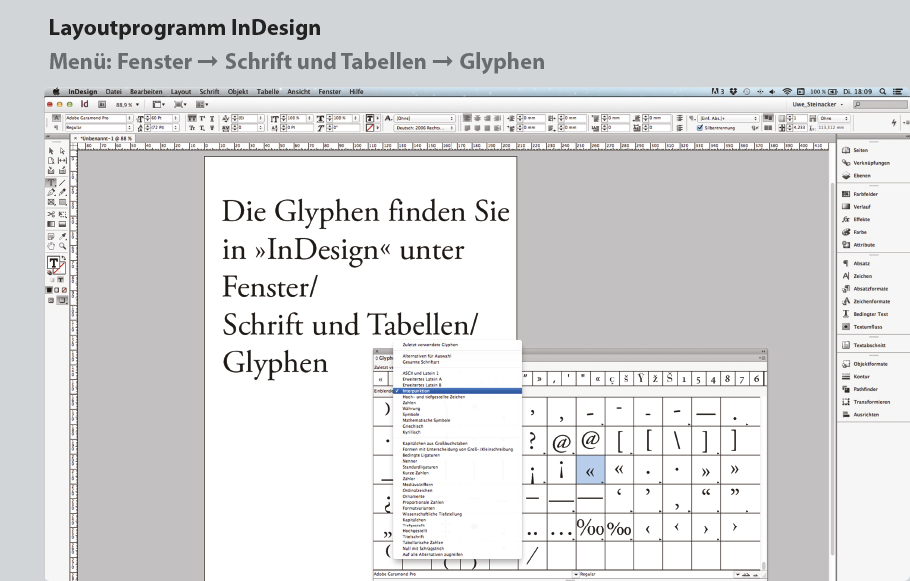Open Glyphs panel font family dropdown arrow
The height and width of the screenshot is (581, 910).
pos(576,575)
